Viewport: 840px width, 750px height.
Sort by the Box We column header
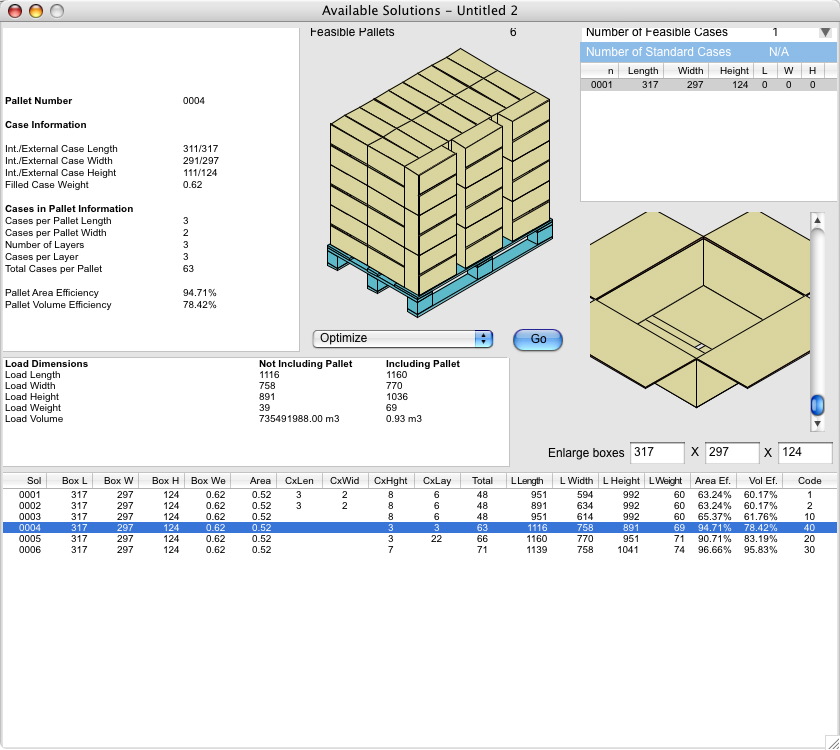(207, 481)
